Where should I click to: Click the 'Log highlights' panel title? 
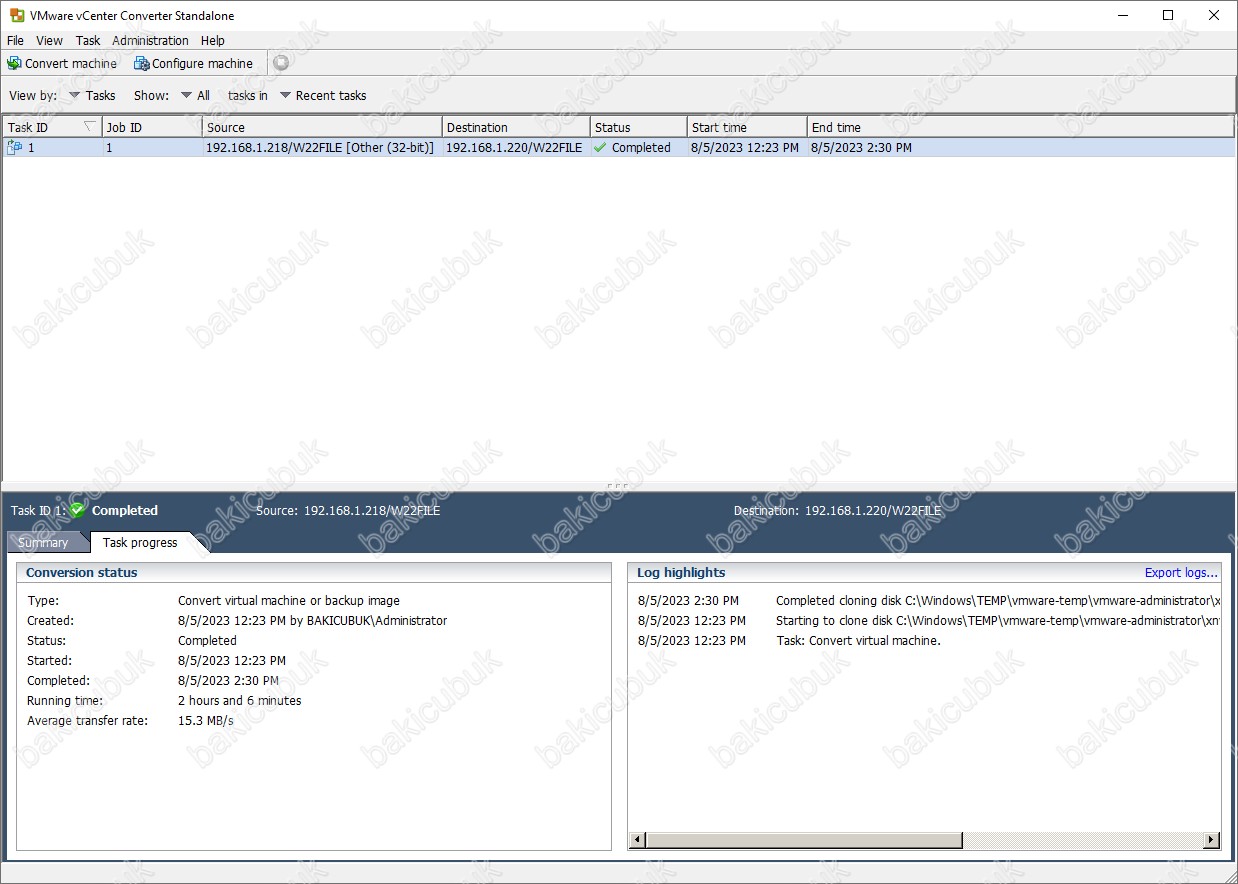[681, 572]
